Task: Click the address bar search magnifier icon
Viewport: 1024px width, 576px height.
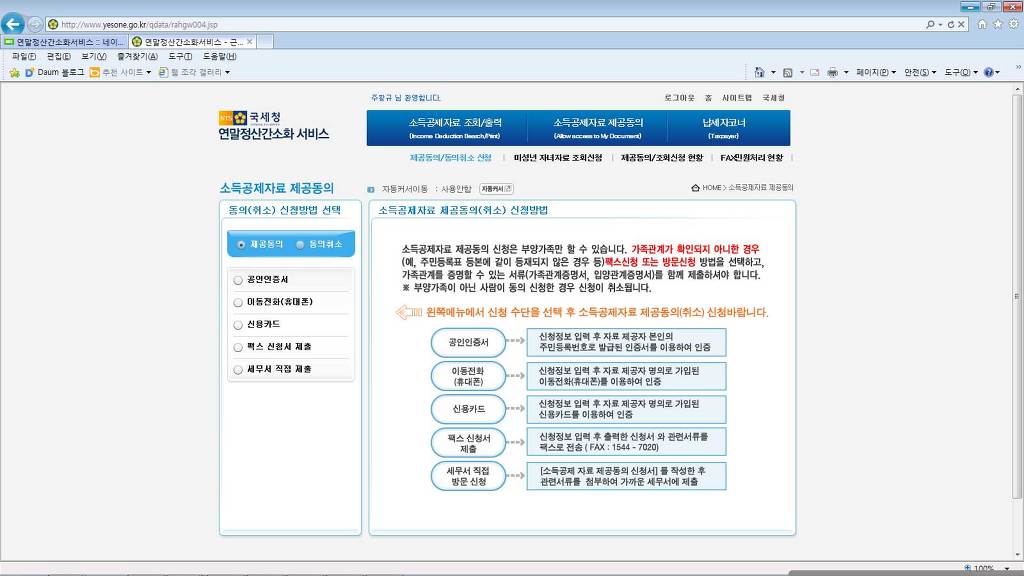Action: tap(930, 24)
